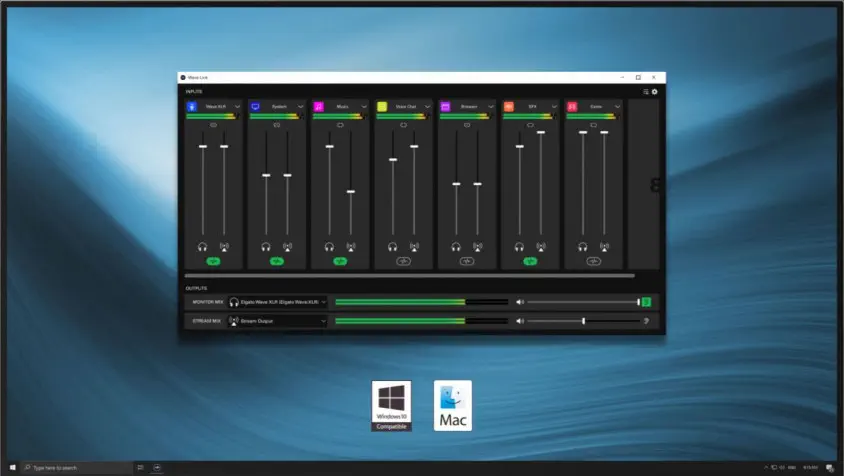Click SFX stream volume fader handle
The height and width of the screenshot is (476, 844).
541,132
